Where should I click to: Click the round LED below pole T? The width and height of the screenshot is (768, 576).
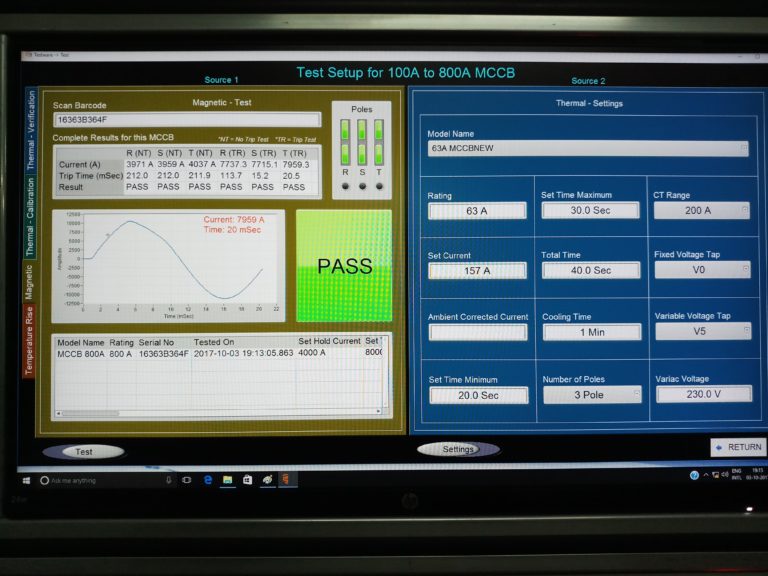(379, 186)
